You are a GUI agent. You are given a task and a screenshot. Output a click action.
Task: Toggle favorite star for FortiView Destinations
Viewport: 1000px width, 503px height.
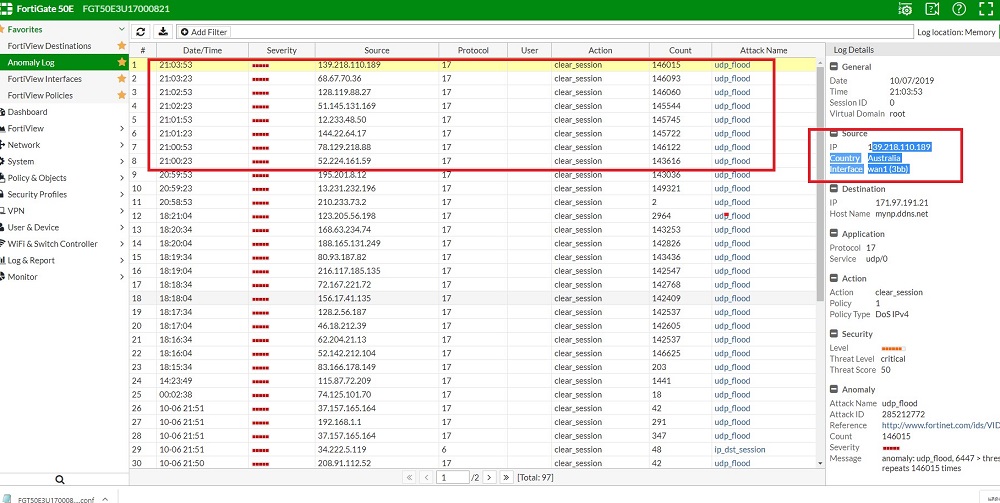(122, 46)
